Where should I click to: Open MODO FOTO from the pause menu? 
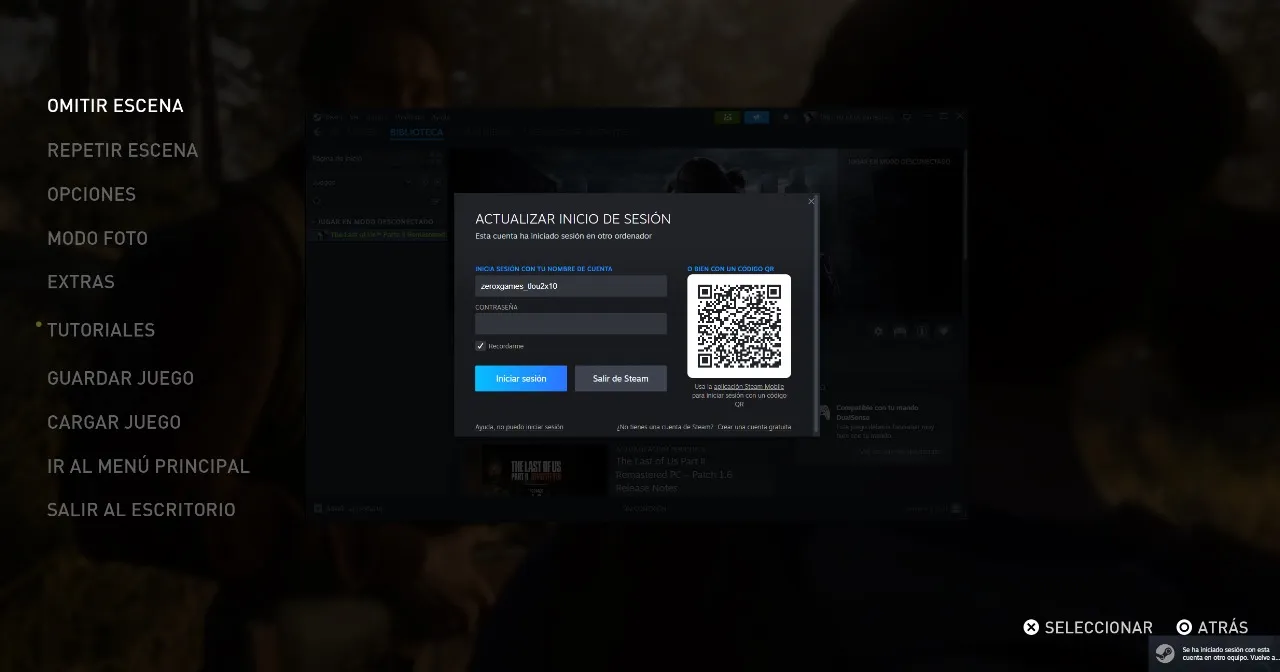(x=97, y=238)
